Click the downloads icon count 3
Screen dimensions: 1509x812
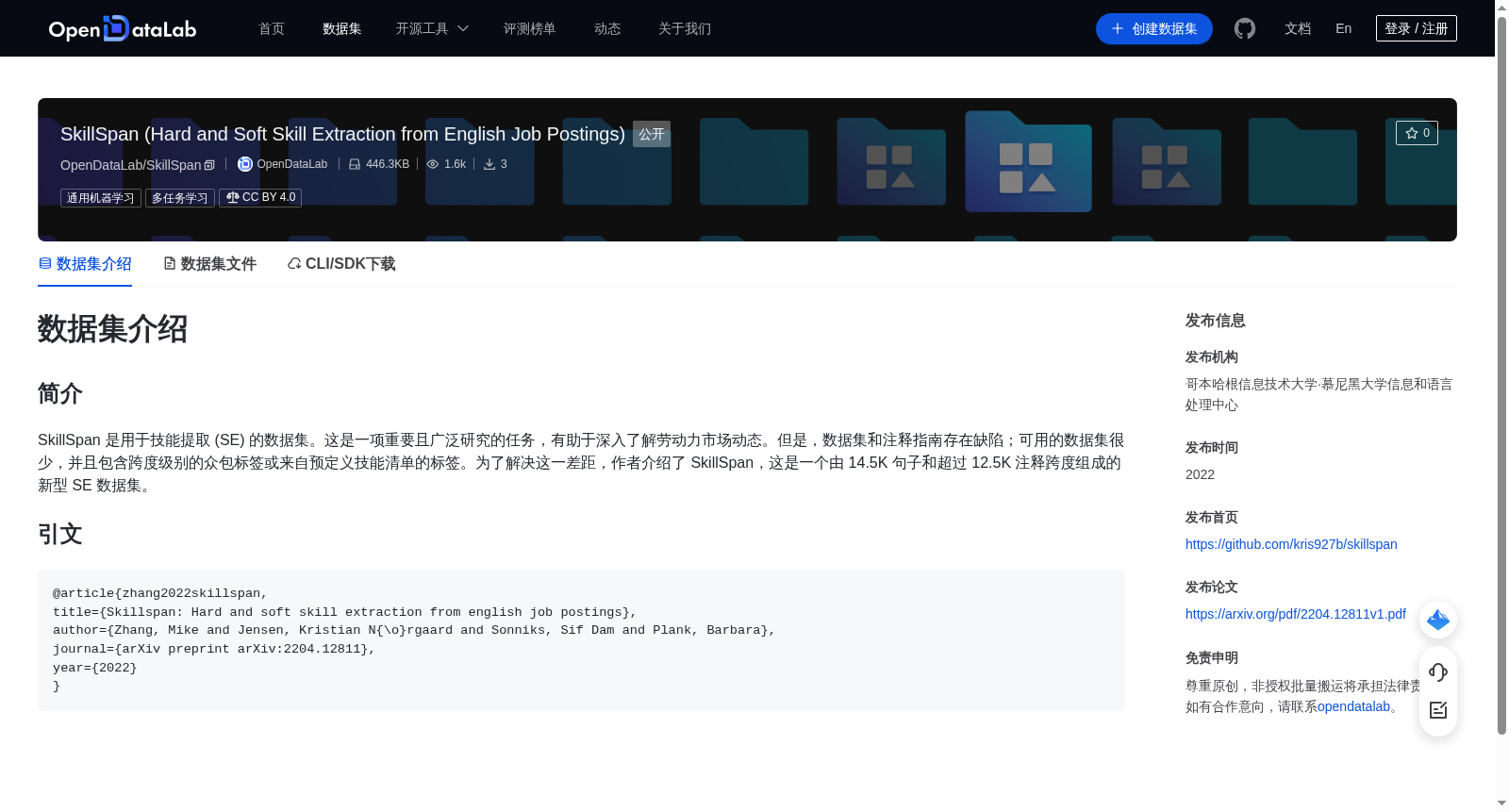click(489, 164)
